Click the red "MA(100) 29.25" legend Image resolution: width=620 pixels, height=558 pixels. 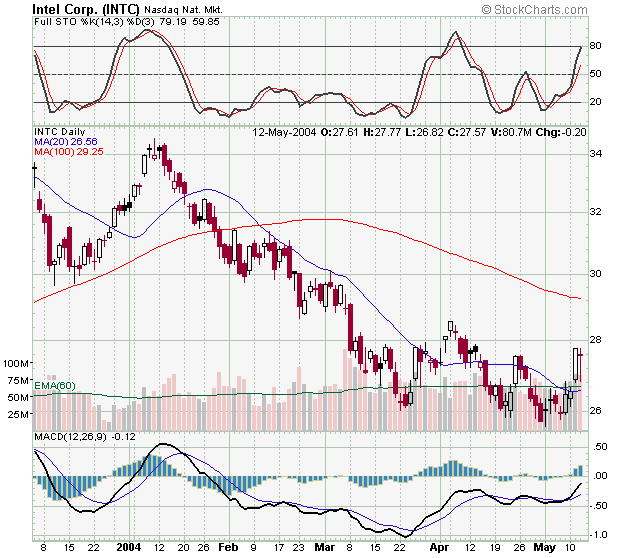pos(69,151)
